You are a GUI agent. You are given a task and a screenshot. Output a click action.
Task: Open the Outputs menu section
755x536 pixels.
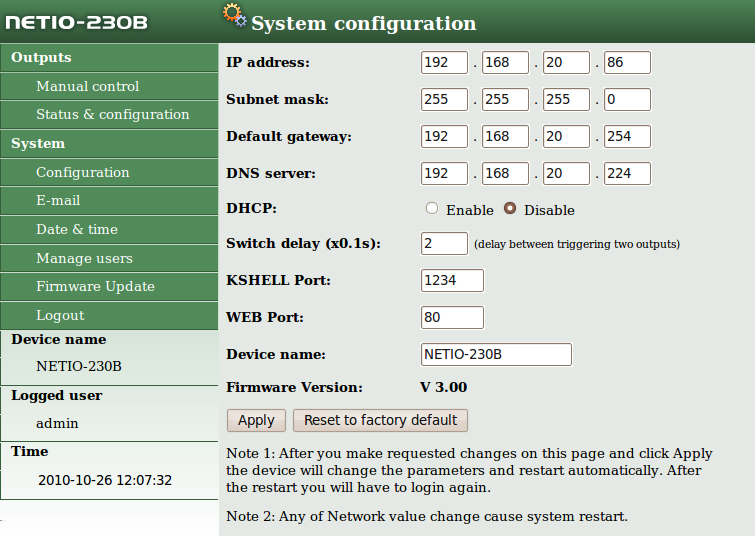tap(109, 57)
